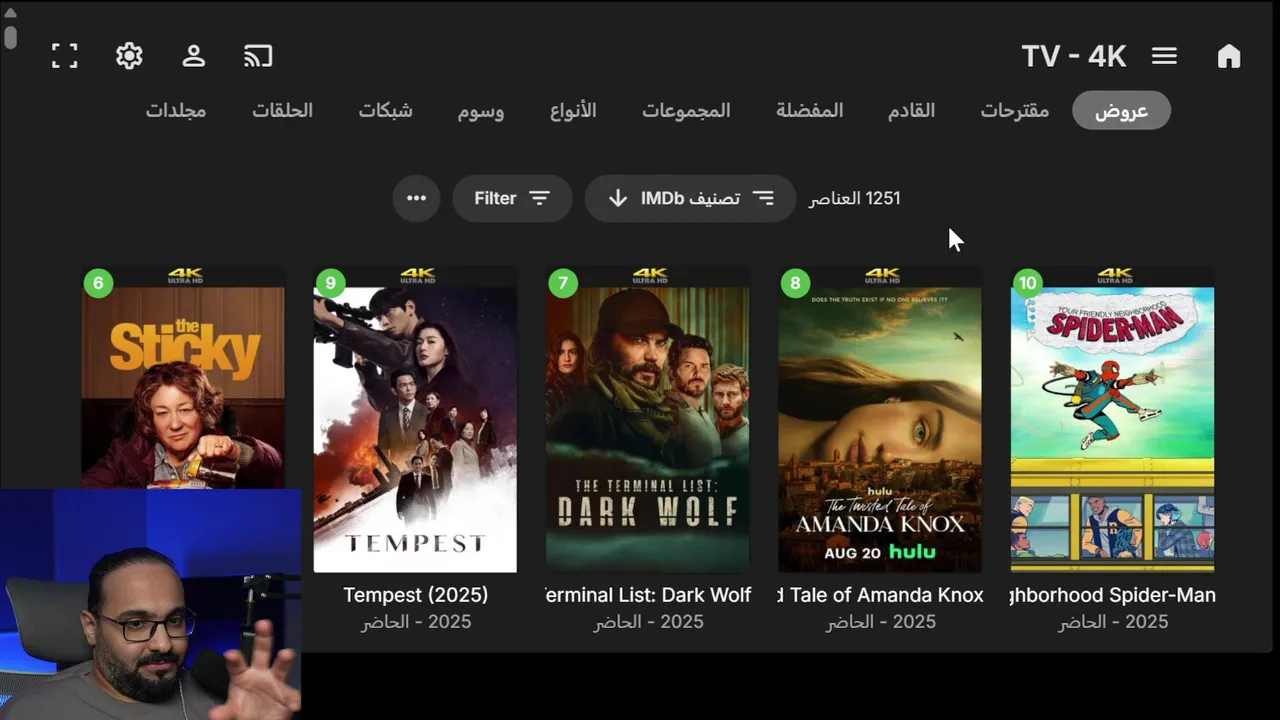Open the user profile icon

[x=194, y=56]
